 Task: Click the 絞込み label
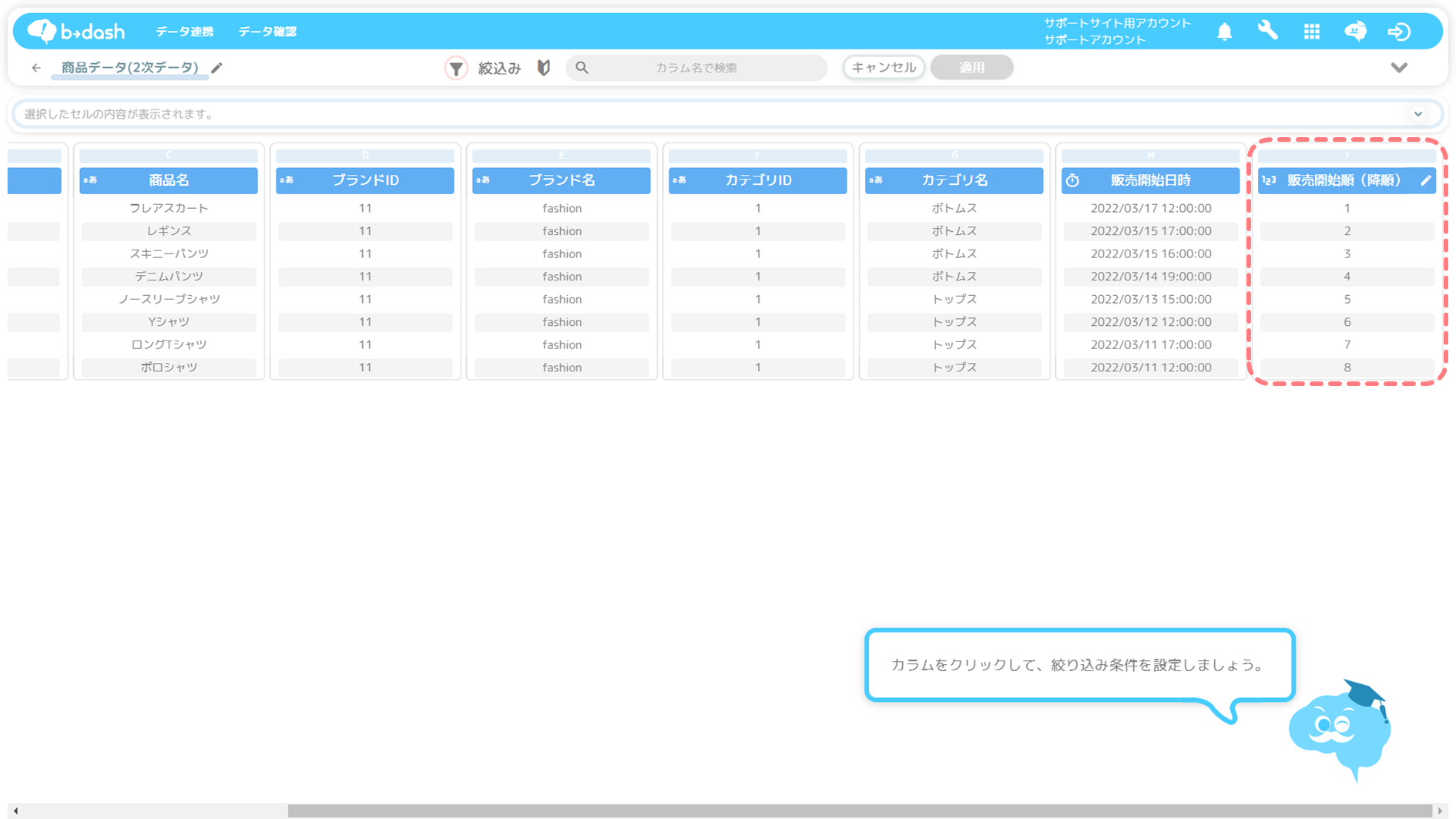coord(499,69)
